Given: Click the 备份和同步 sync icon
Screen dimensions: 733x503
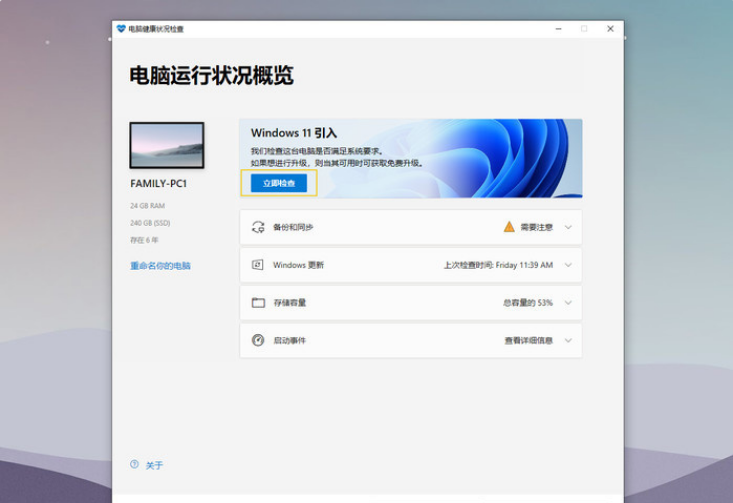Looking at the screenshot, I should (258, 227).
